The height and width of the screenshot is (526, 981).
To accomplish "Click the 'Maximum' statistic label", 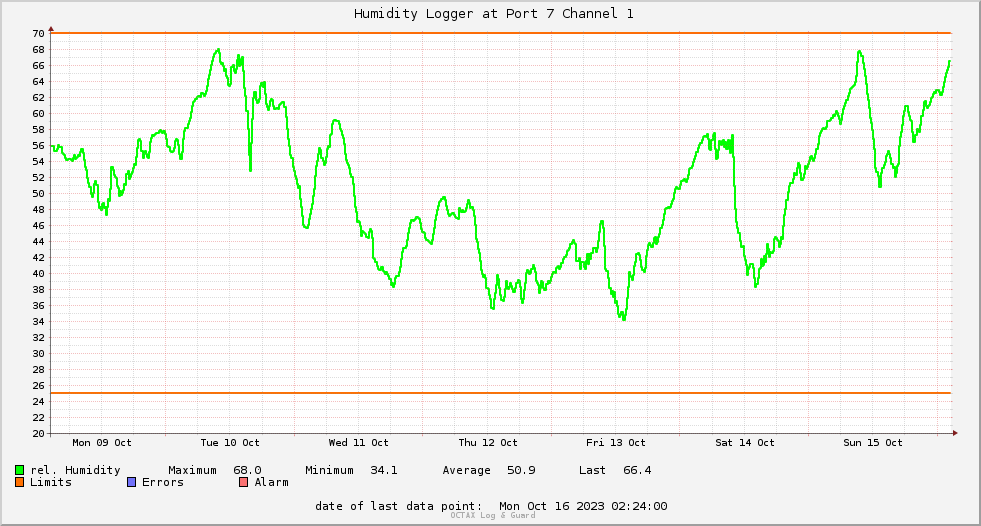I will (192, 470).
